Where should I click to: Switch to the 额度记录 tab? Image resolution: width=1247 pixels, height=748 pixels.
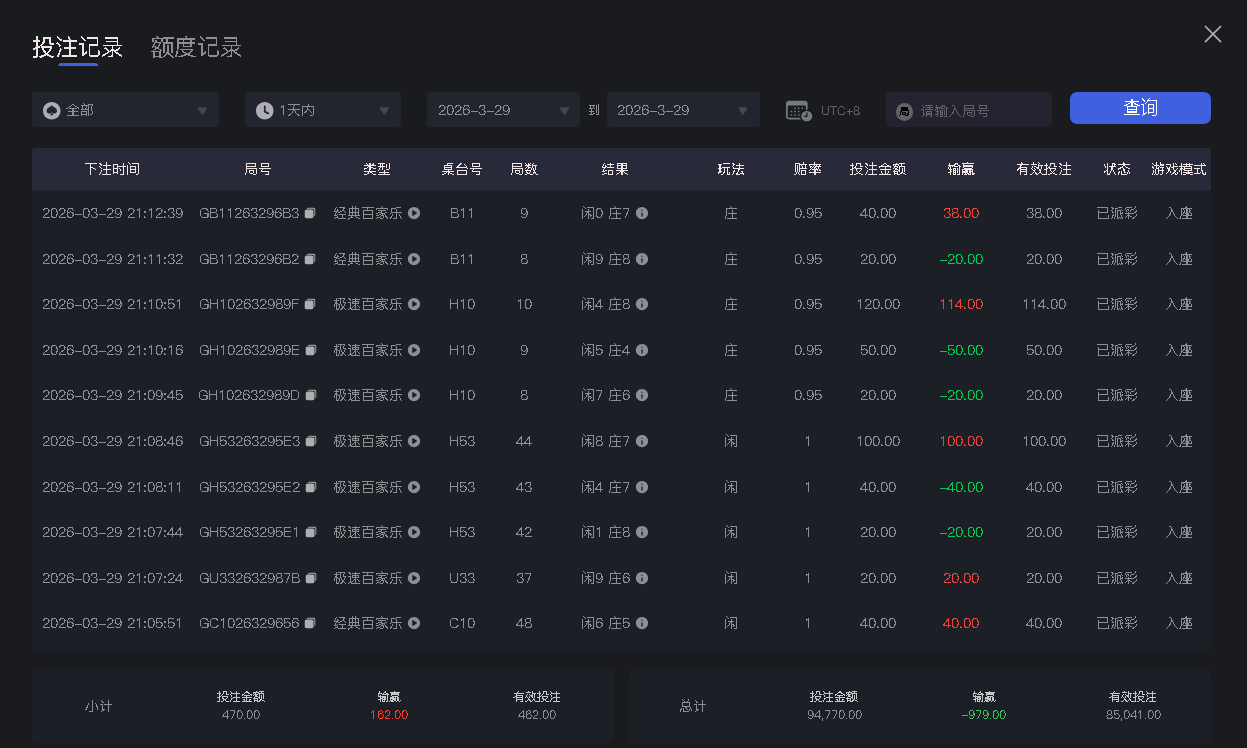tap(195, 47)
